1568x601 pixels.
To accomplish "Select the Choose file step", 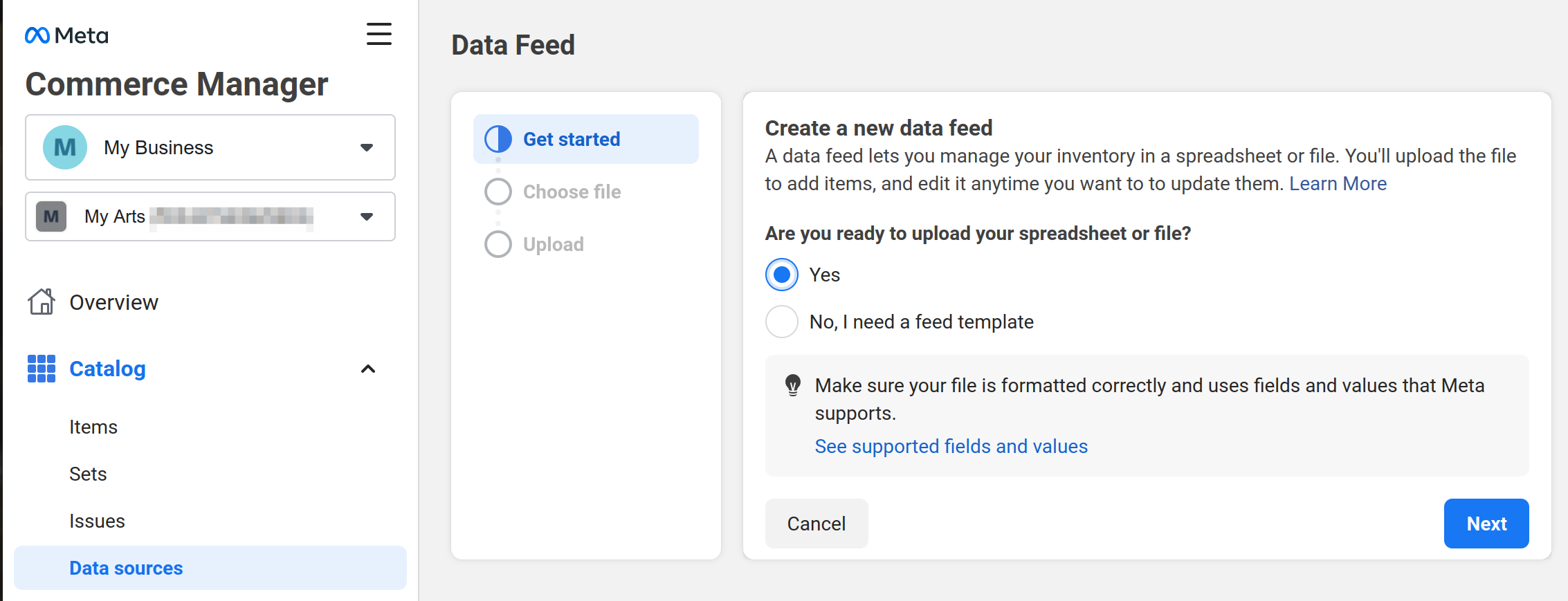I will pos(572,192).
